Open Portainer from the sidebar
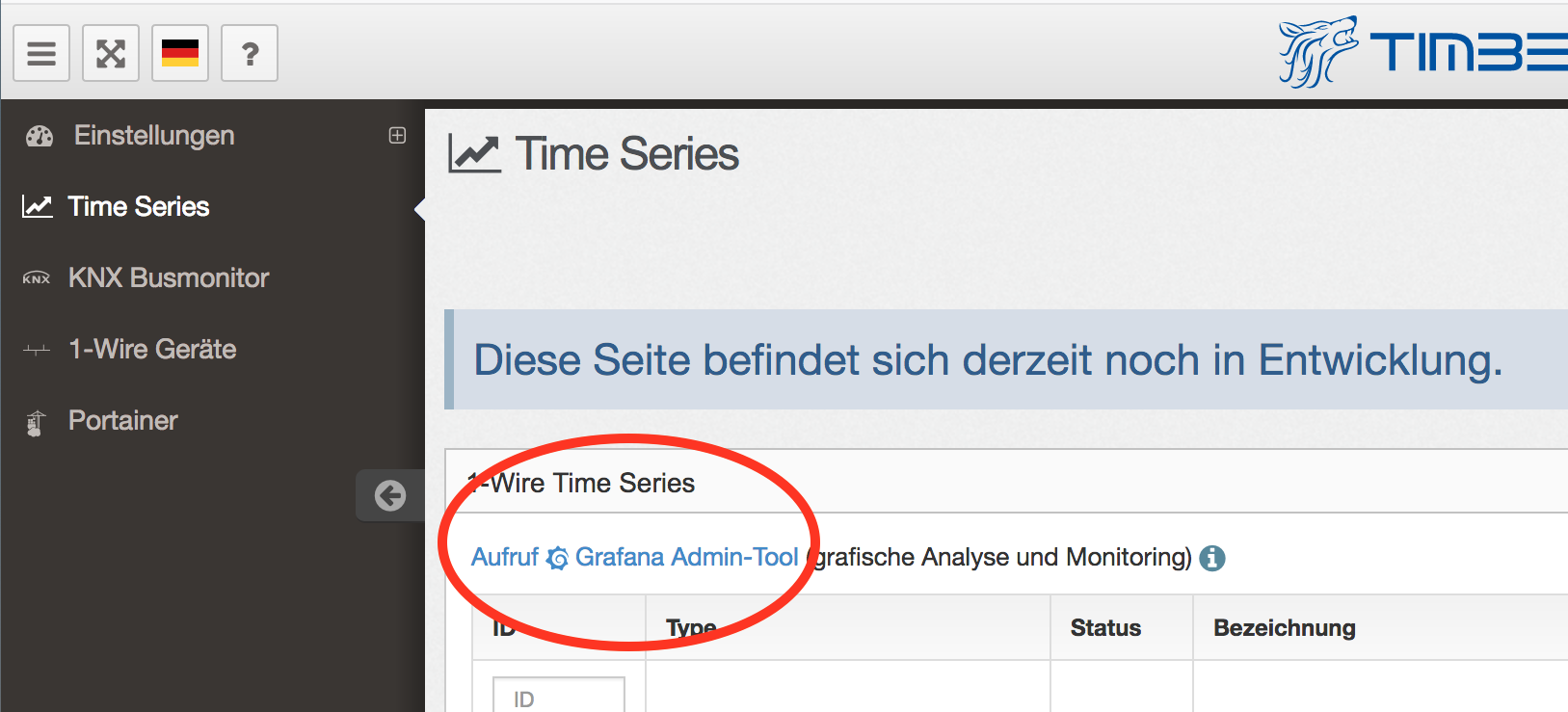The height and width of the screenshot is (712, 1568). pyautogui.click(x=123, y=420)
